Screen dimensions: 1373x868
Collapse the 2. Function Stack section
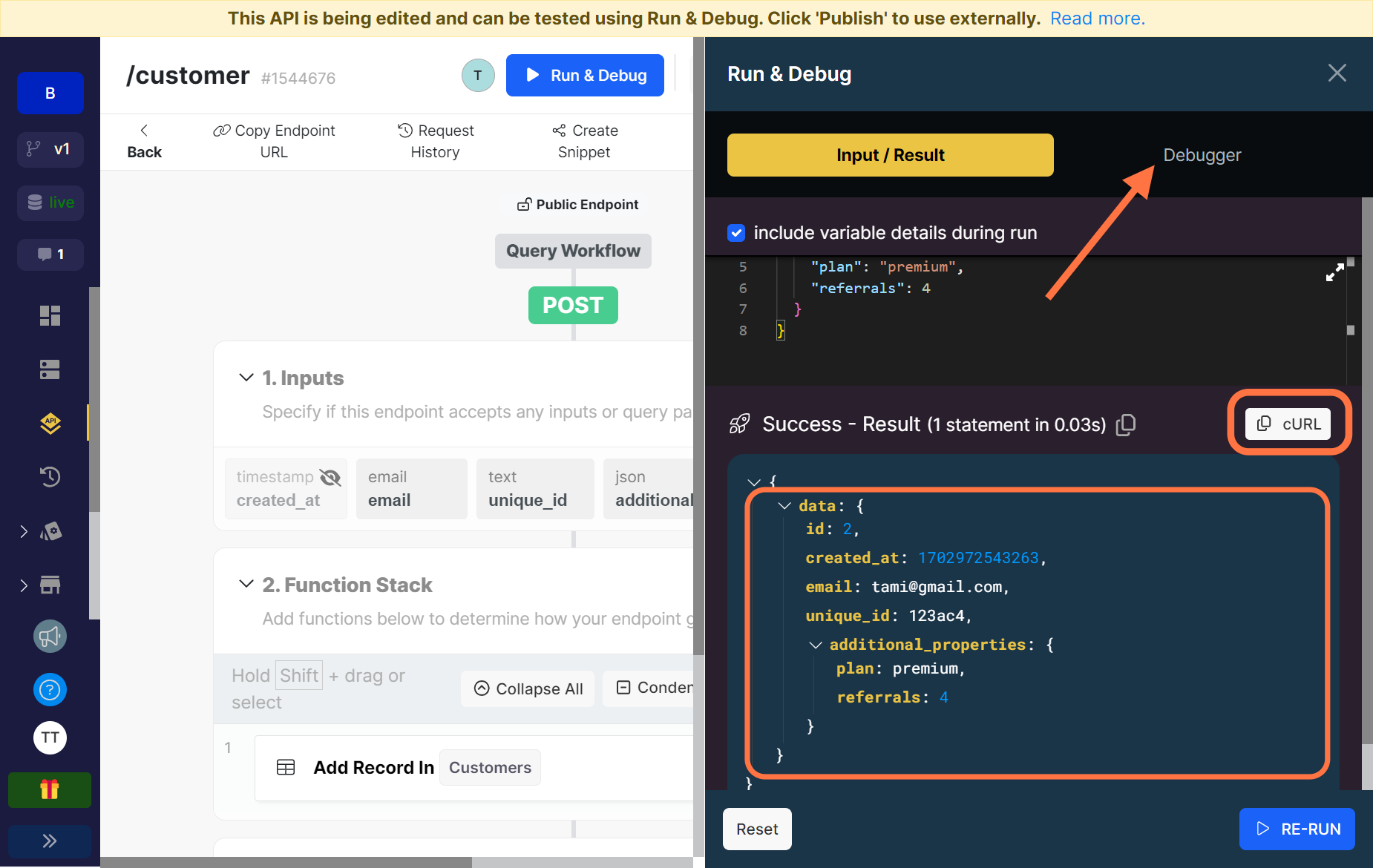246,584
